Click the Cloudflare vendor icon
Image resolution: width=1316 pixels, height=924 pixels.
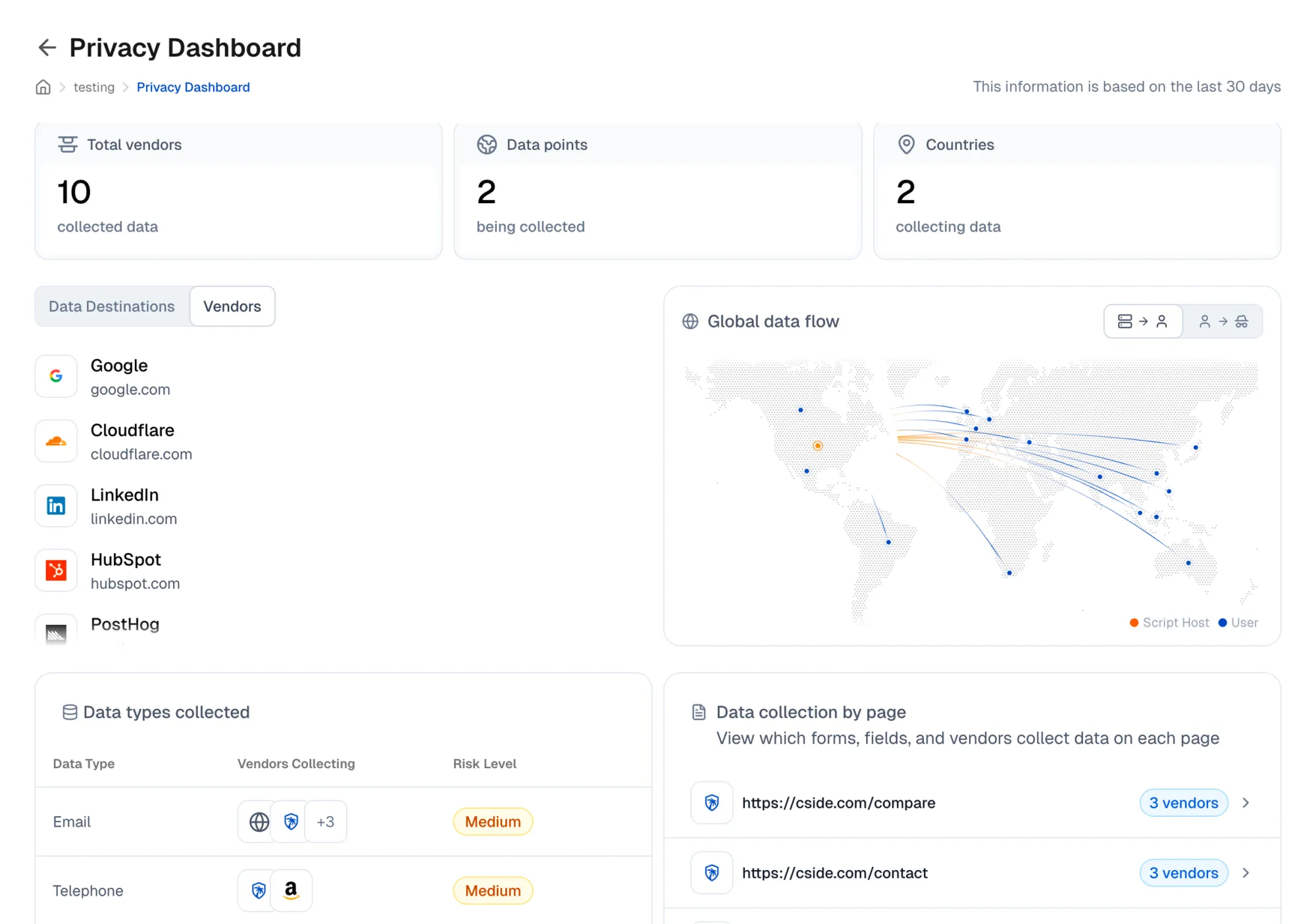(x=56, y=441)
